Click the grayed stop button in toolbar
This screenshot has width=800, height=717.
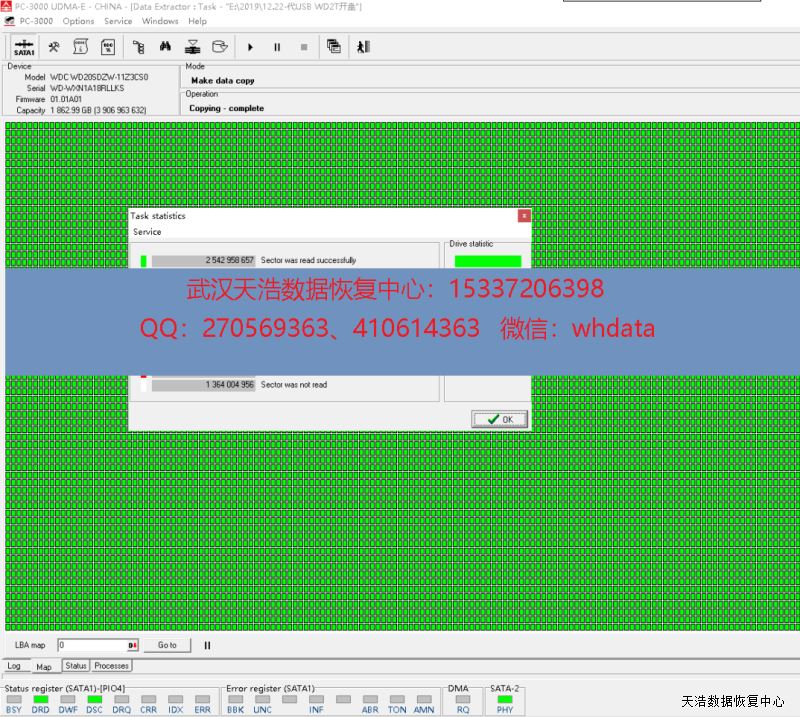[304, 47]
